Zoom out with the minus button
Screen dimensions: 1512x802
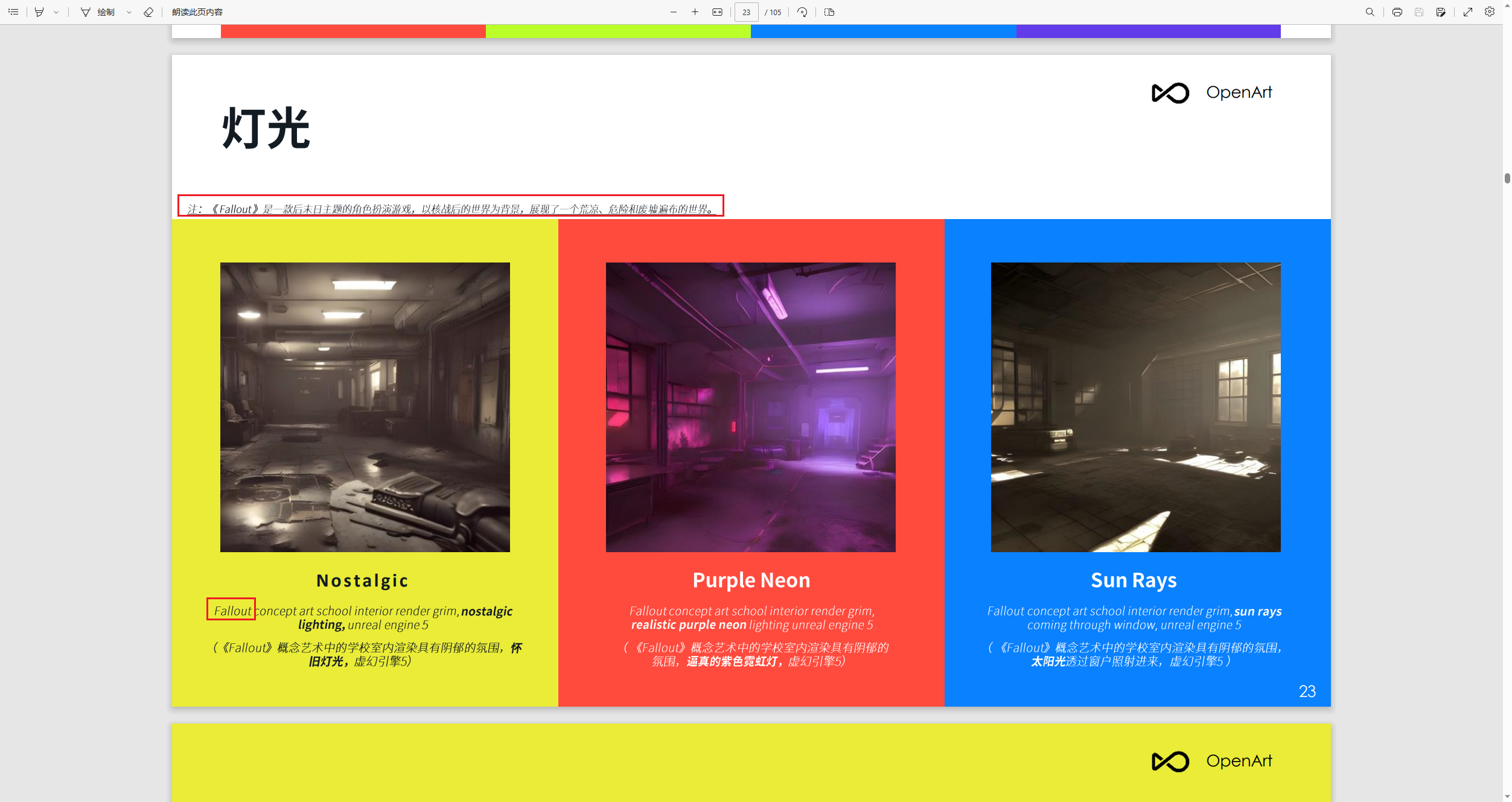(x=674, y=12)
